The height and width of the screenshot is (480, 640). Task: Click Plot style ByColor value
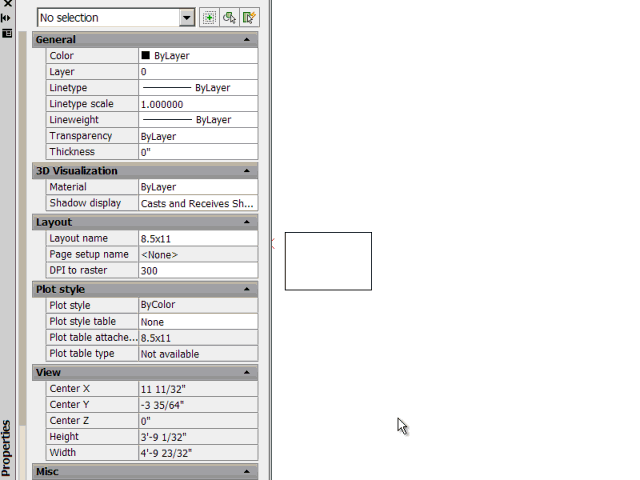198,305
